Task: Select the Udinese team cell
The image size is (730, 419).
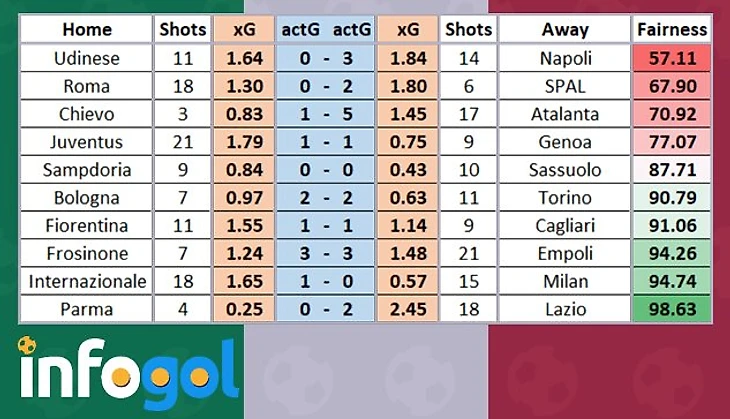Action: (87, 59)
